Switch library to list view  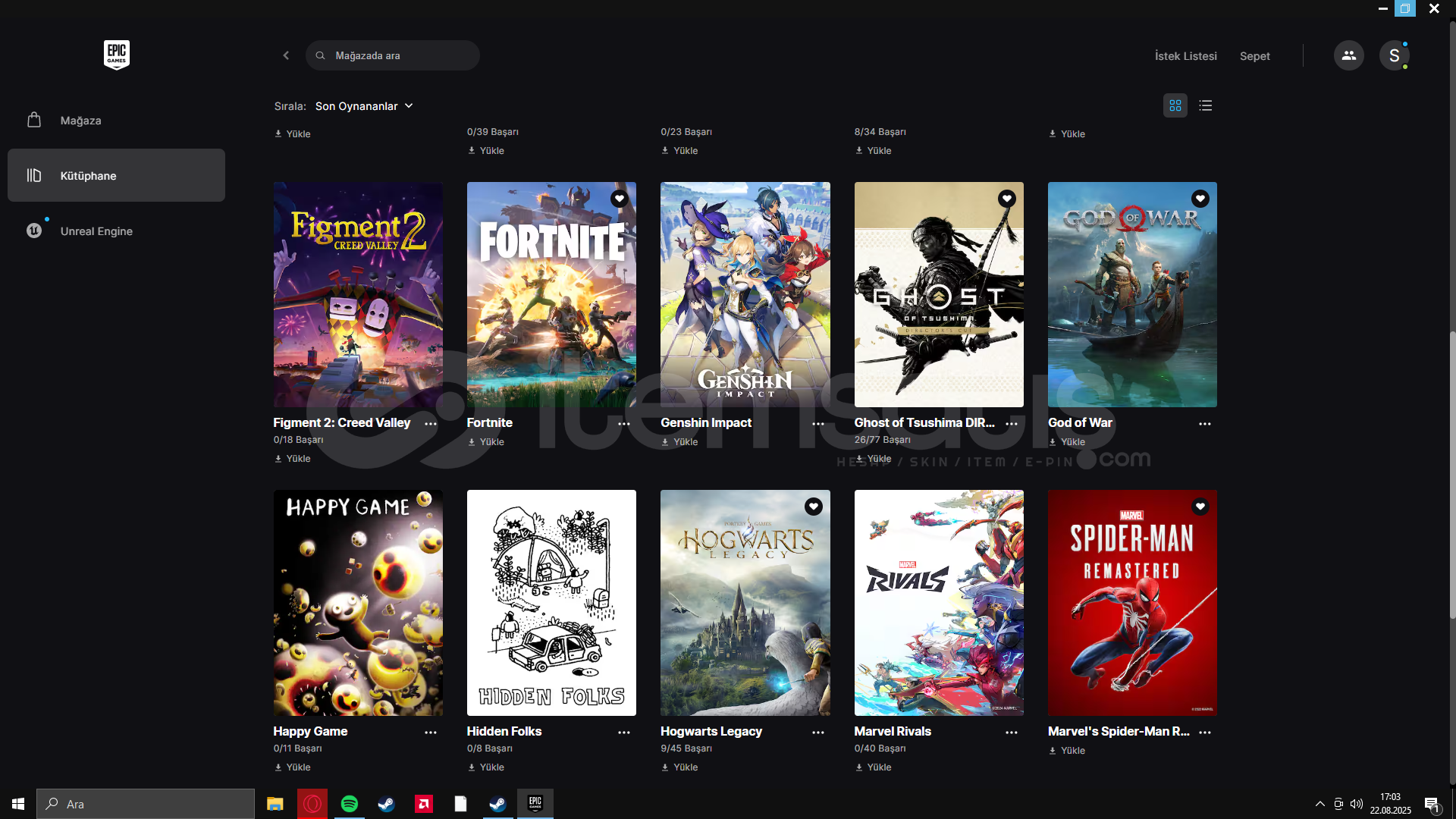pyautogui.click(x=1206, y=105)
